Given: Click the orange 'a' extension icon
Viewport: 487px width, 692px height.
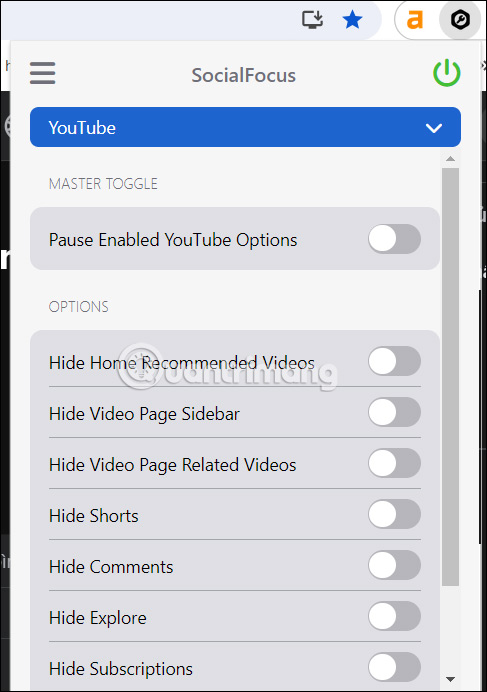Looking at the screenshot, I should (x=415, y=20).
